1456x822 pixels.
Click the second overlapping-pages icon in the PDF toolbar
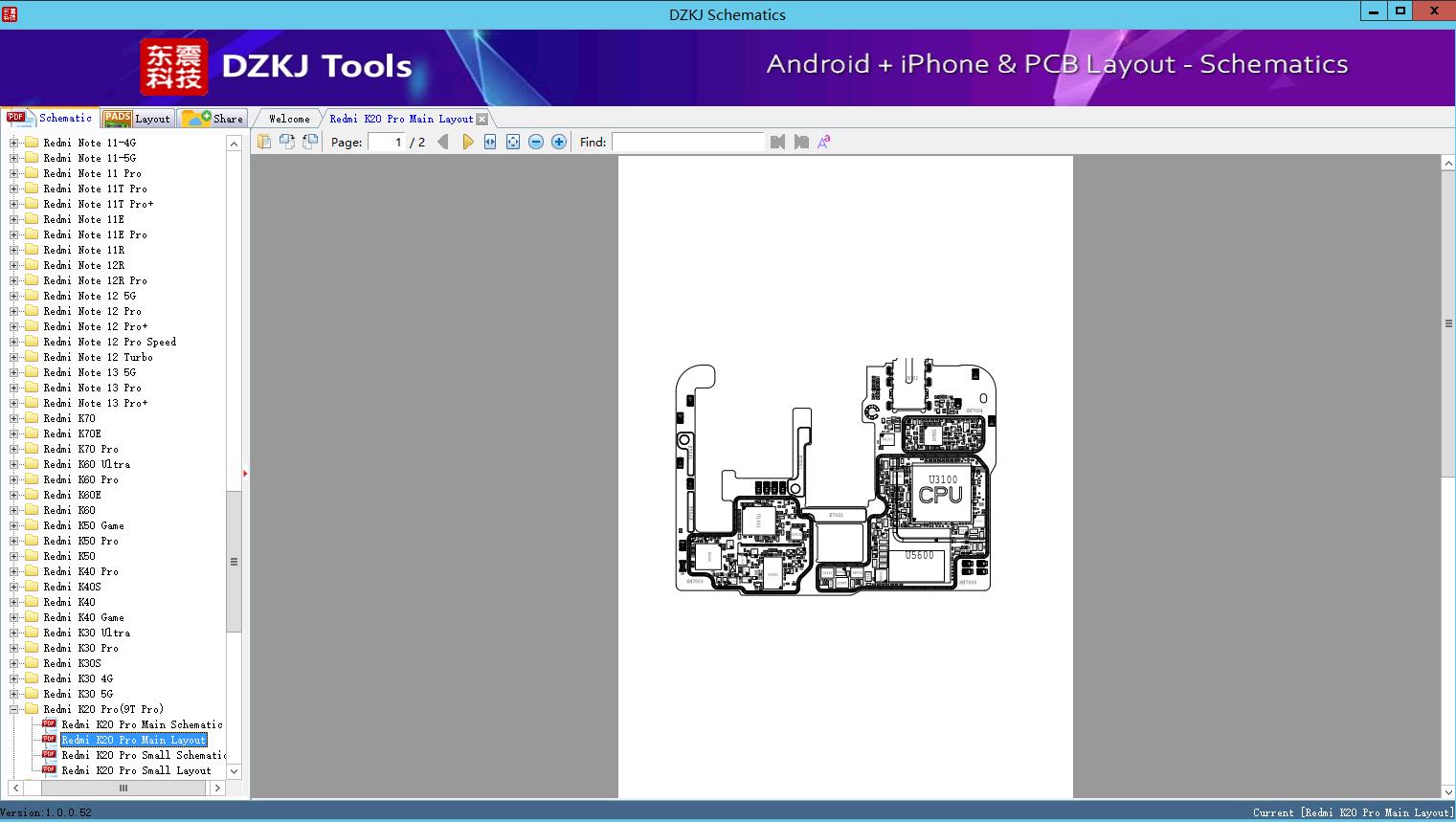pyautogui.click(x=287, y=142)
